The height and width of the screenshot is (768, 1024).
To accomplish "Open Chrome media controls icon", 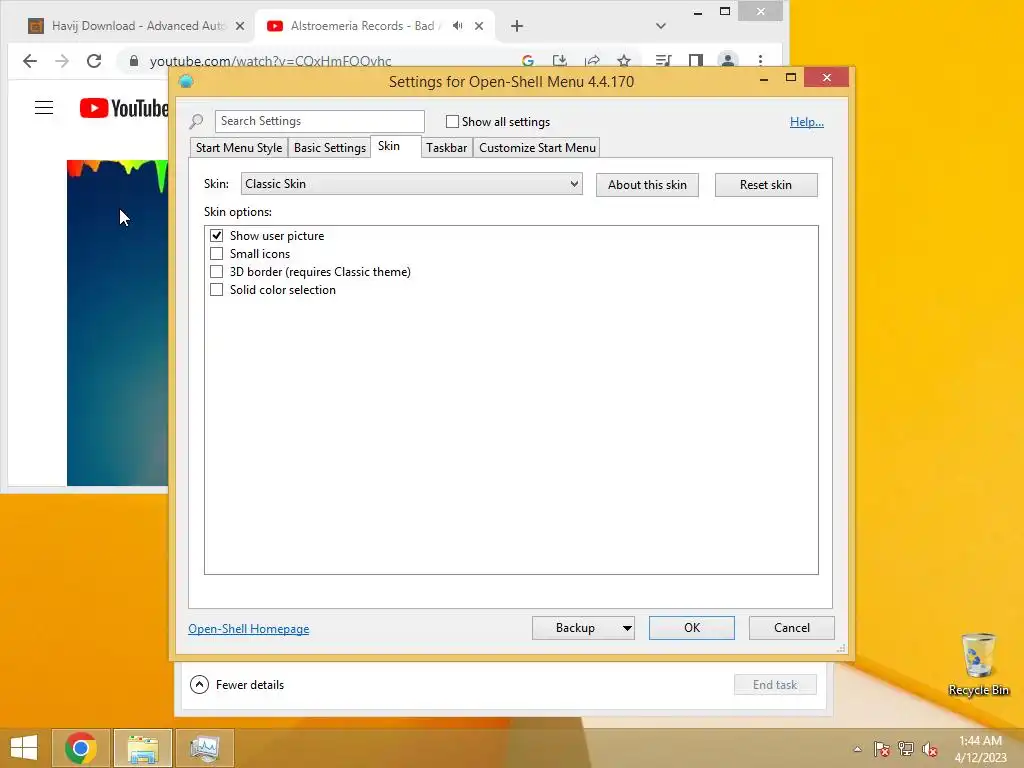I will 664,61.
